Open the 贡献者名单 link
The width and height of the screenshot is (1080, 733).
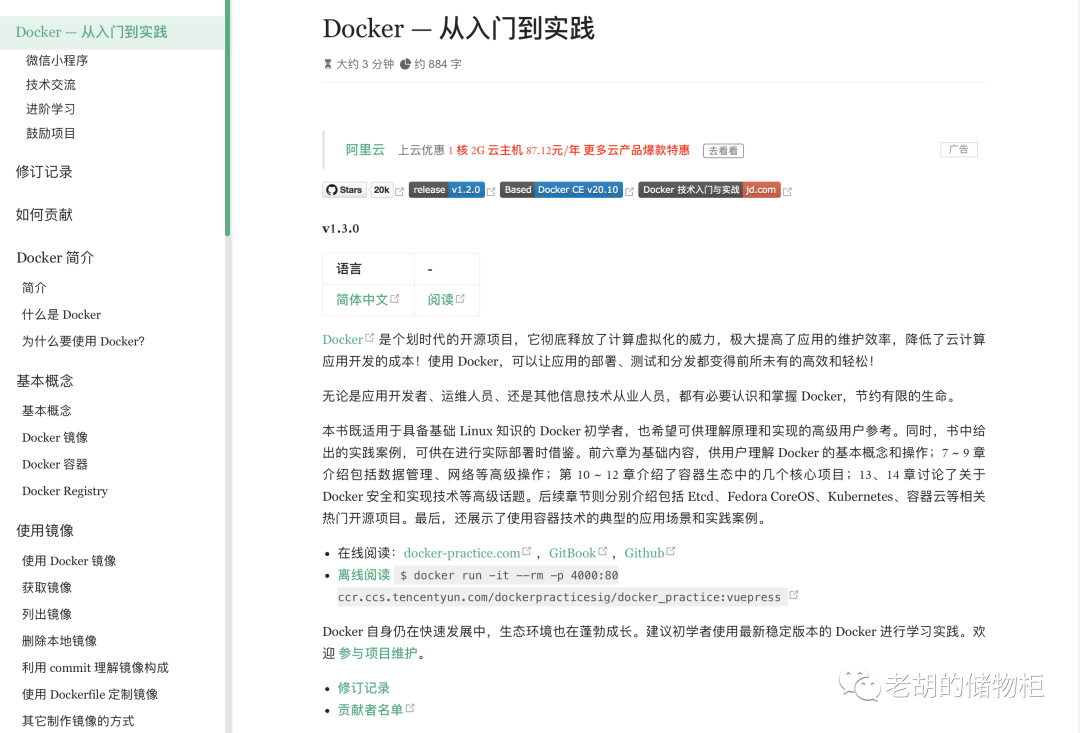(370, 710)
